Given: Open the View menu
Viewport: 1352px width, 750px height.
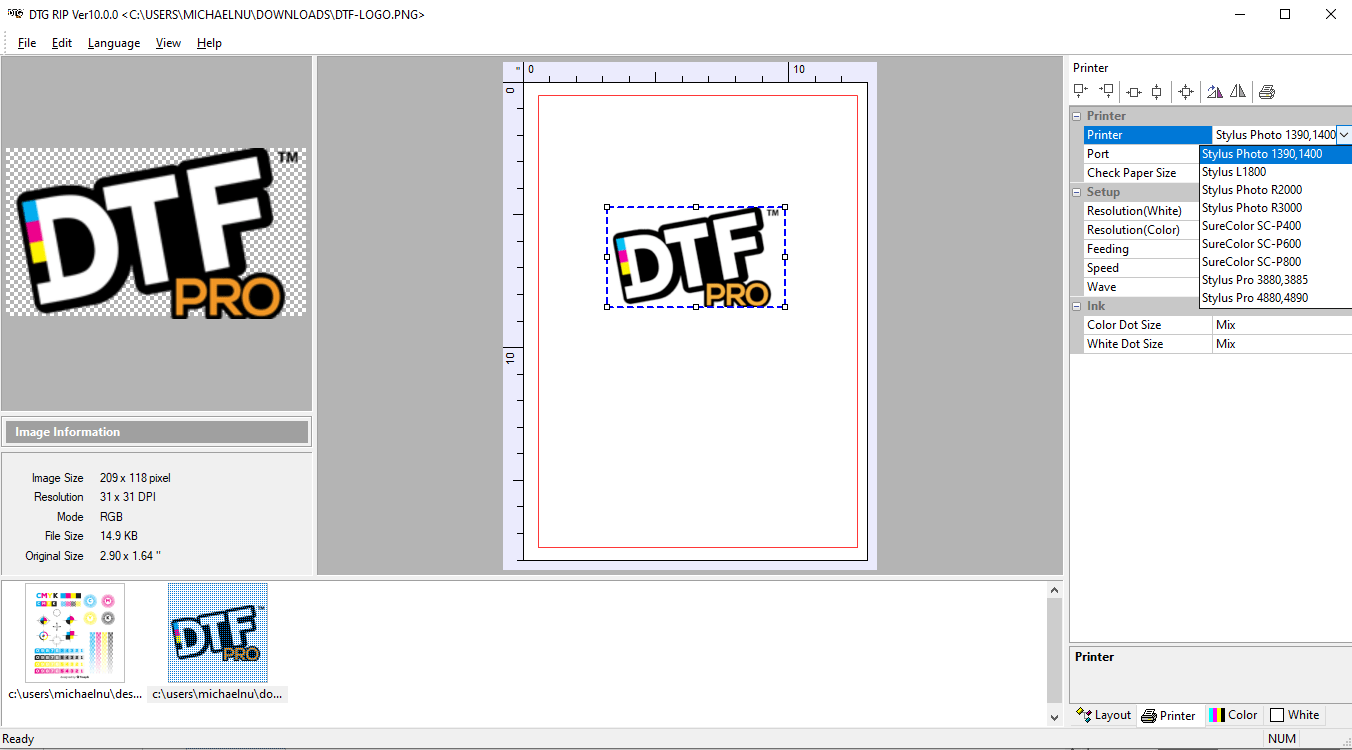Looking at the screenshot, I should 168,43.
